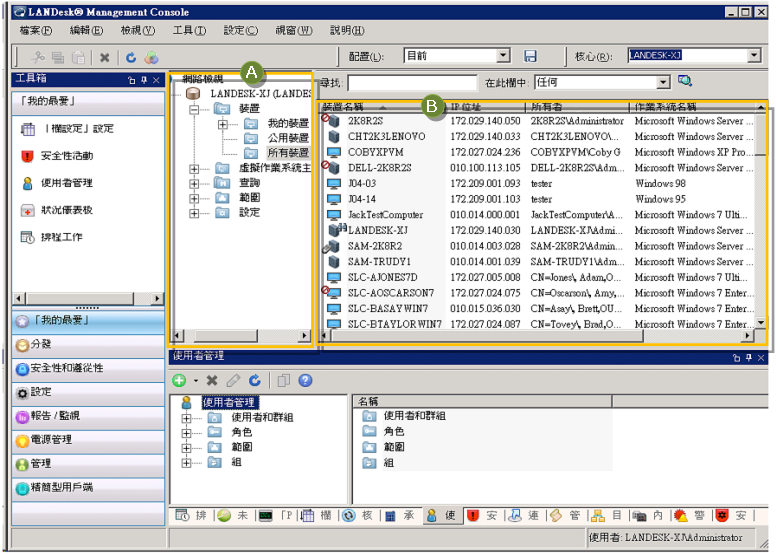
Task: Open the 檢視(V) menu
Action: pos(138,31)
